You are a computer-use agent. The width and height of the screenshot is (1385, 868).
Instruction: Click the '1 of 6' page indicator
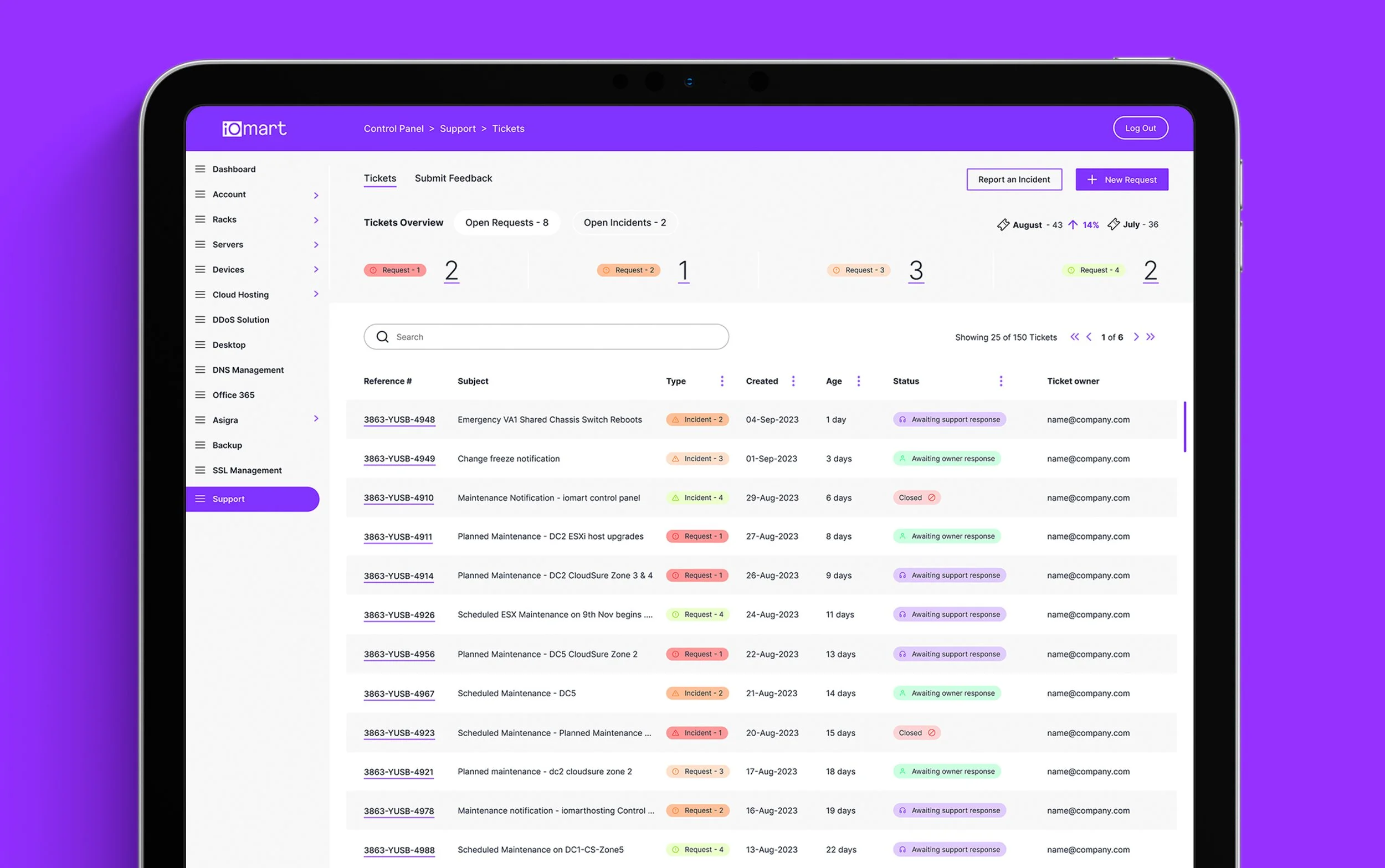click(x=1112, y=337)
